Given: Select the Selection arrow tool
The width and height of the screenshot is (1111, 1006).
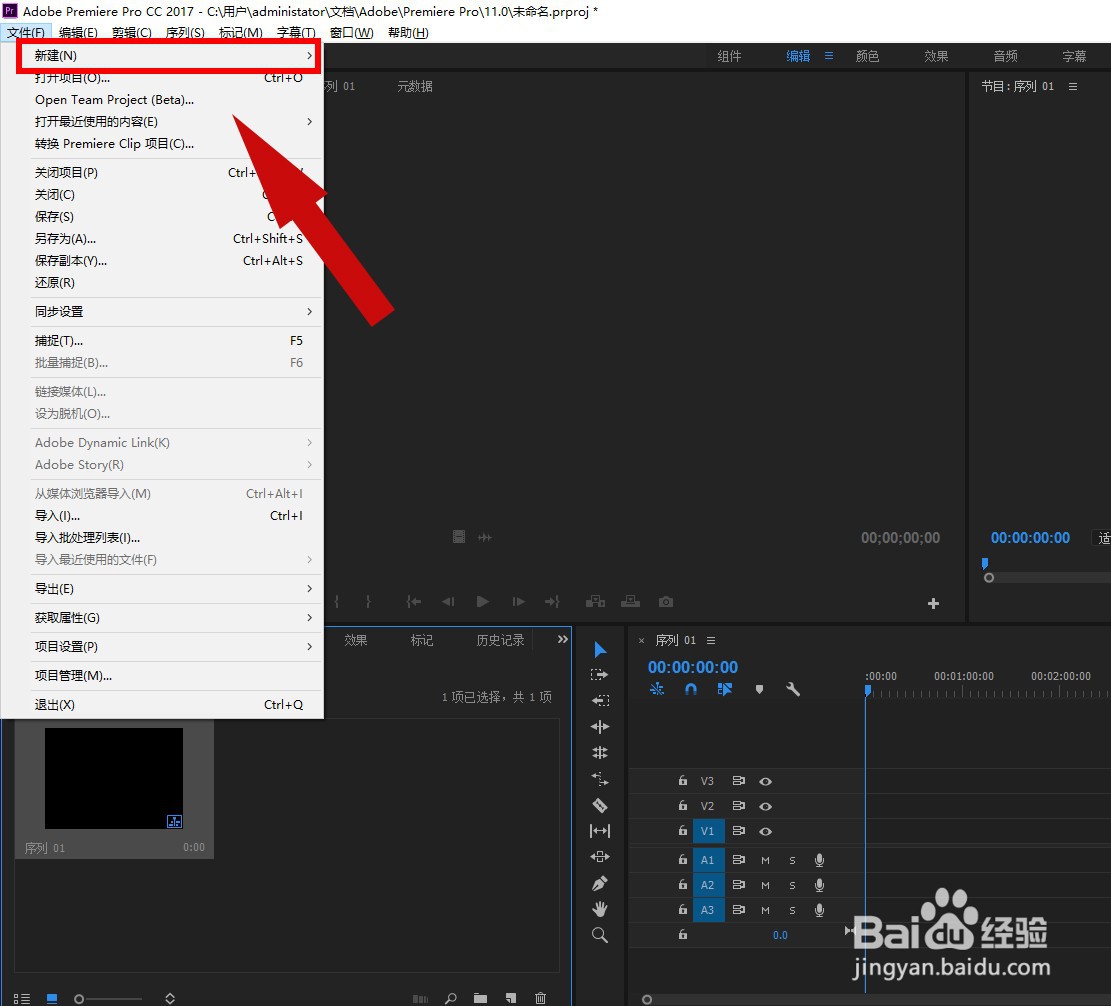Looking at the screenshot, I should [x=600, y=650].
